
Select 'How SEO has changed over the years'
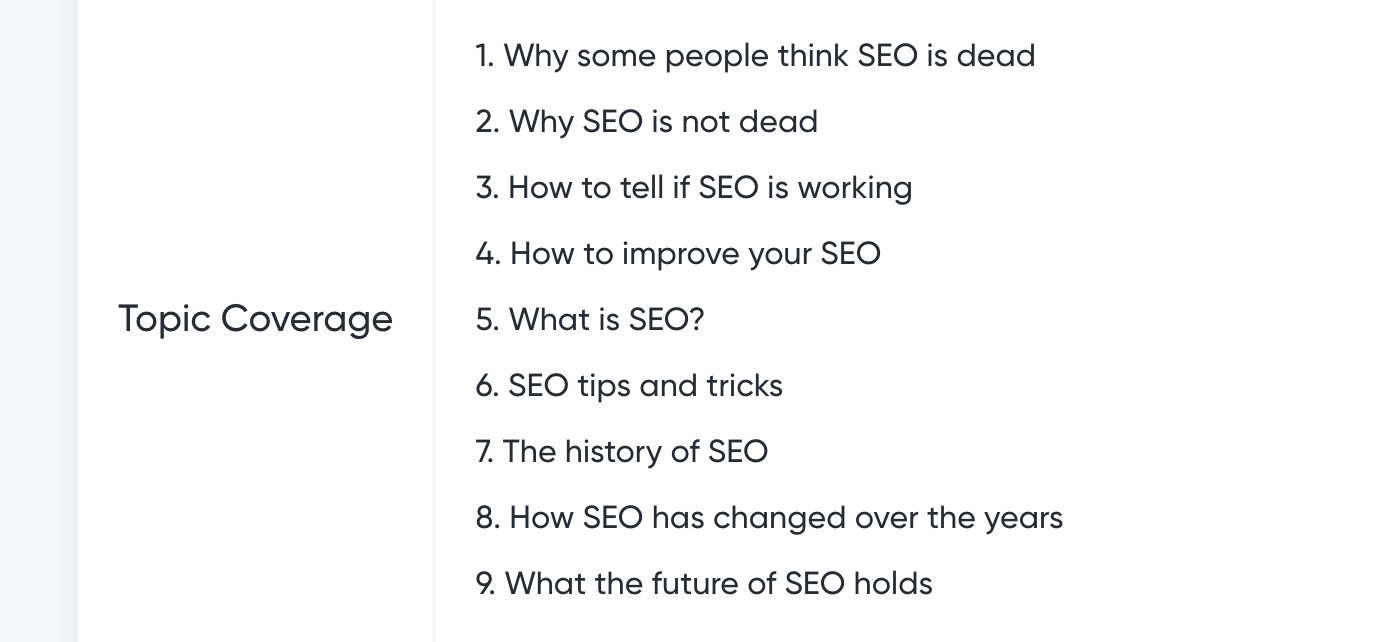pos(786,517)
